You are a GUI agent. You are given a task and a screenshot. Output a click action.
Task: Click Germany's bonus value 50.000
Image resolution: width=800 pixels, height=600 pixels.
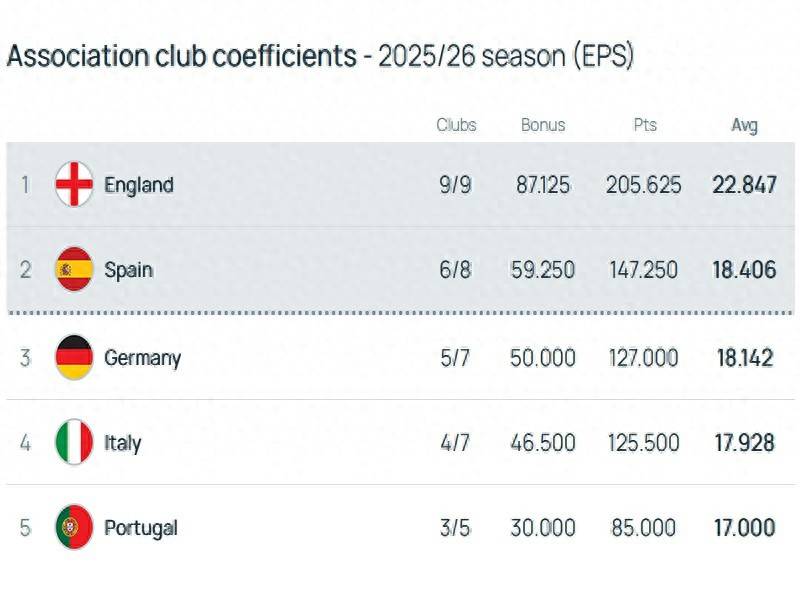click(543, 357)
